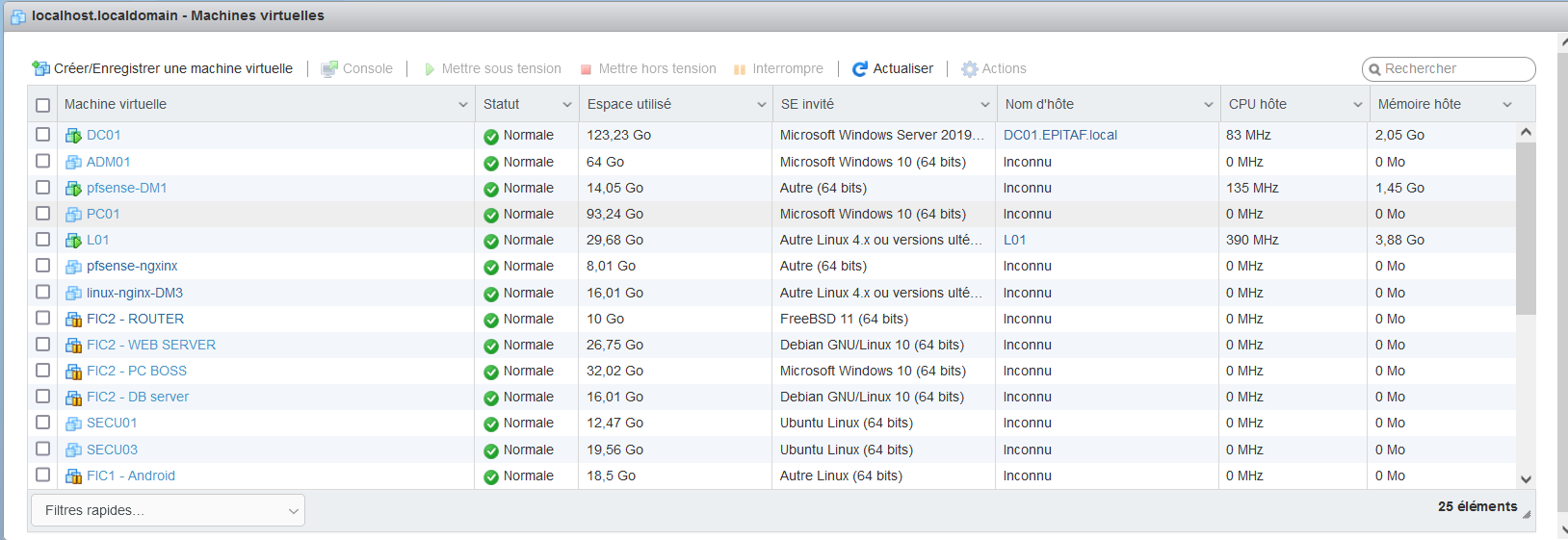The height and width of the screenshot is (540, 1568).
Task: Open the Filtres rapides dropdown
Action: (x=168, y=510)
